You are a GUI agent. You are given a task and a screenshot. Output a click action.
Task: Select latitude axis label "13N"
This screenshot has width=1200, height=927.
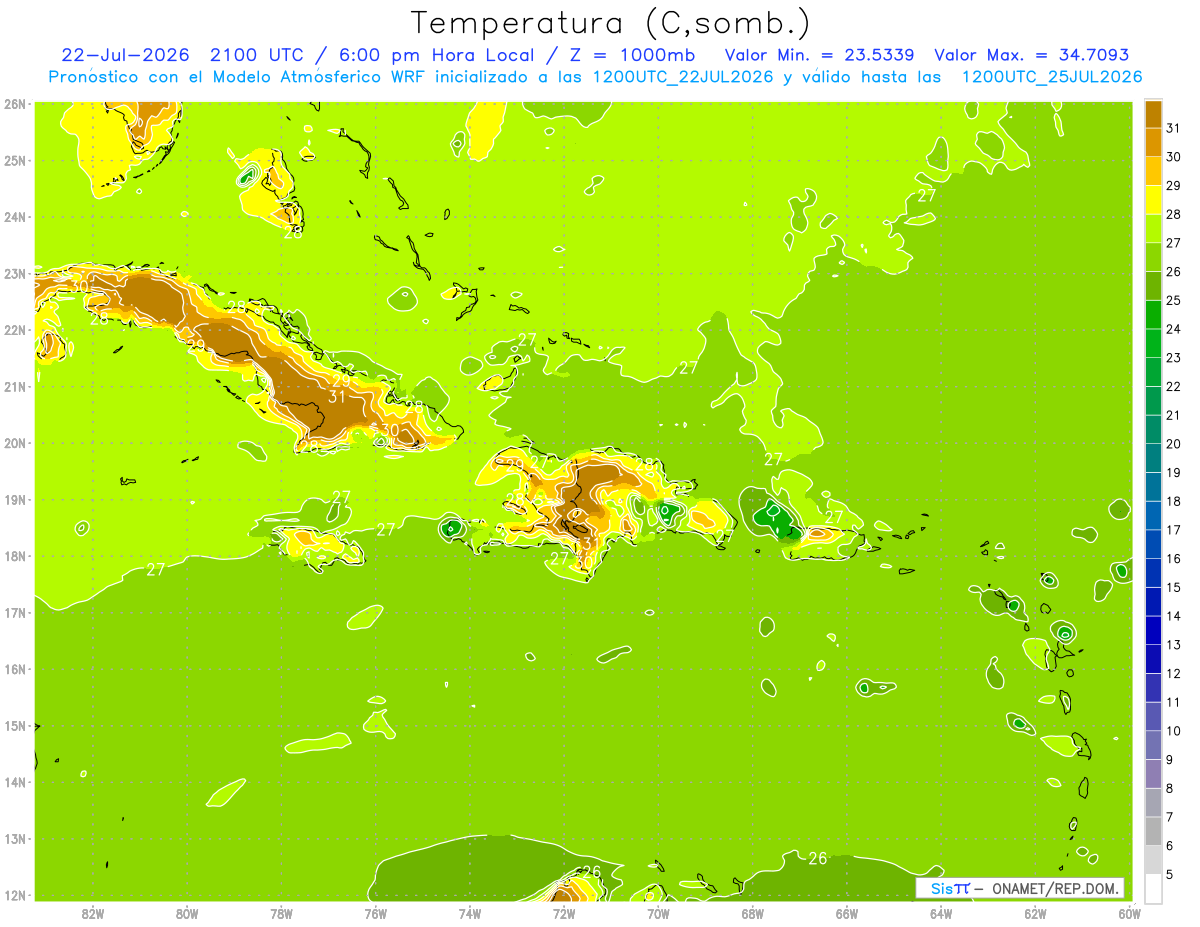[14, 838]
